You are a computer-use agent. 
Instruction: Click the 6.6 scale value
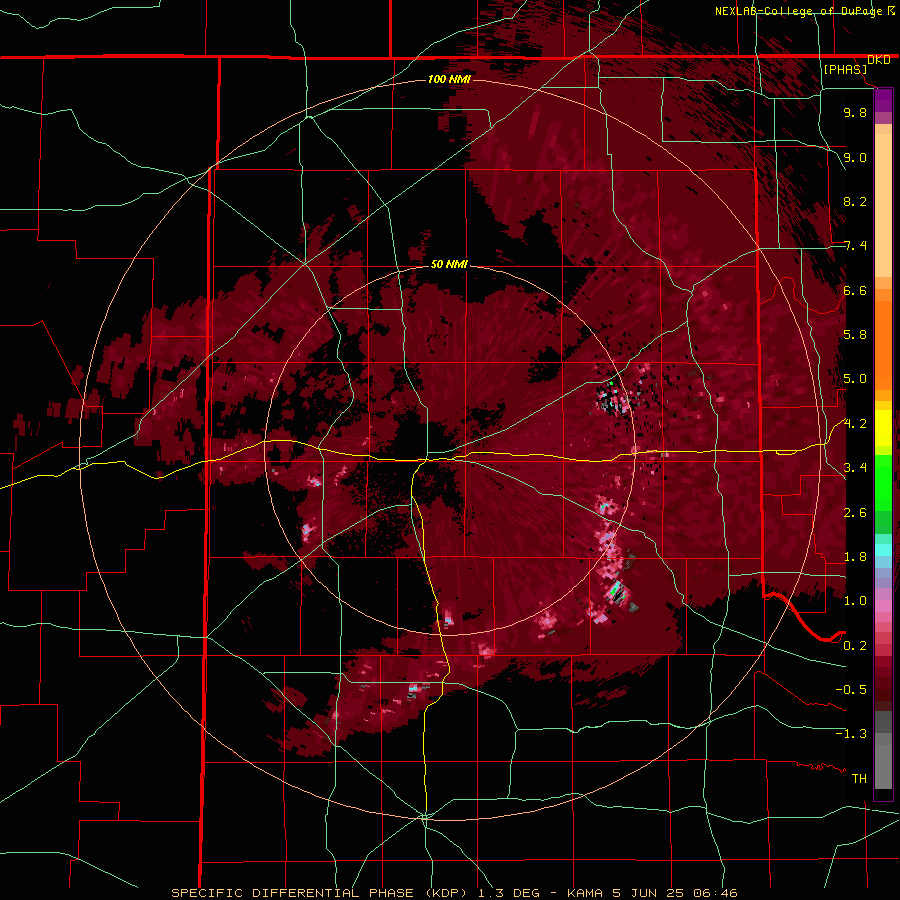tap(855, 290)
